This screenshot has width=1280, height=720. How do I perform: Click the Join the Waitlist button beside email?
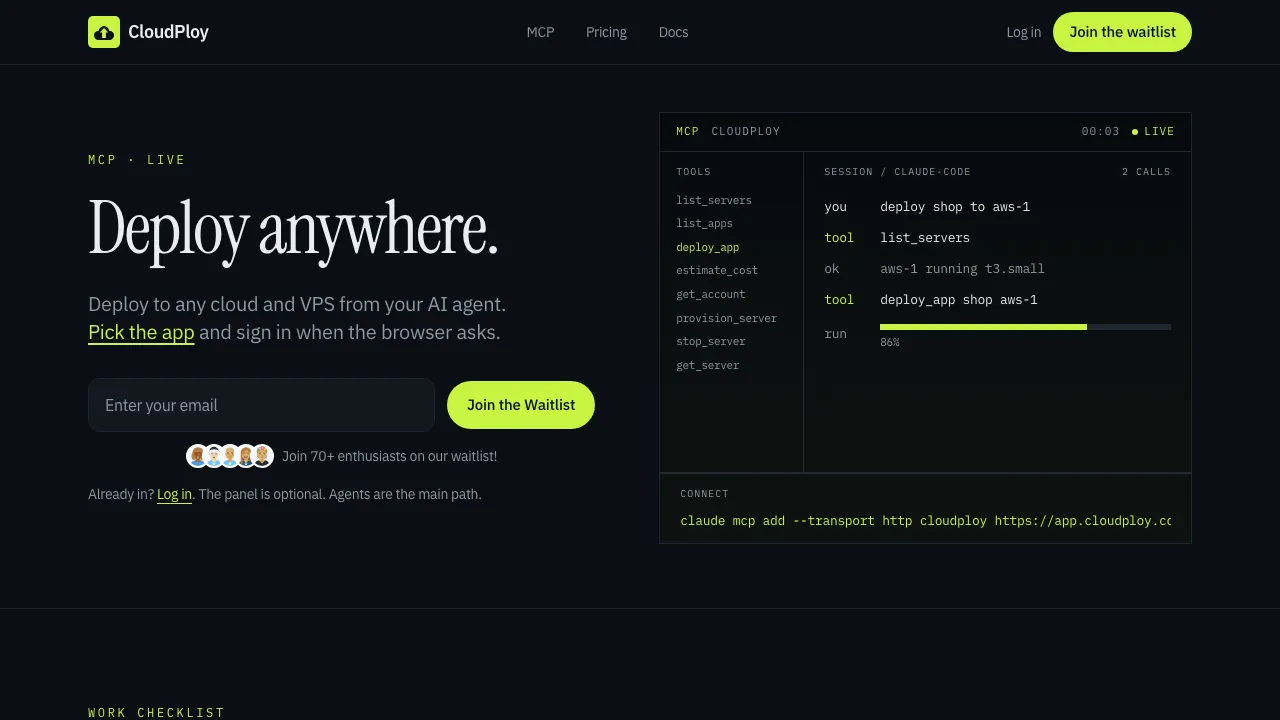[521, 405]
